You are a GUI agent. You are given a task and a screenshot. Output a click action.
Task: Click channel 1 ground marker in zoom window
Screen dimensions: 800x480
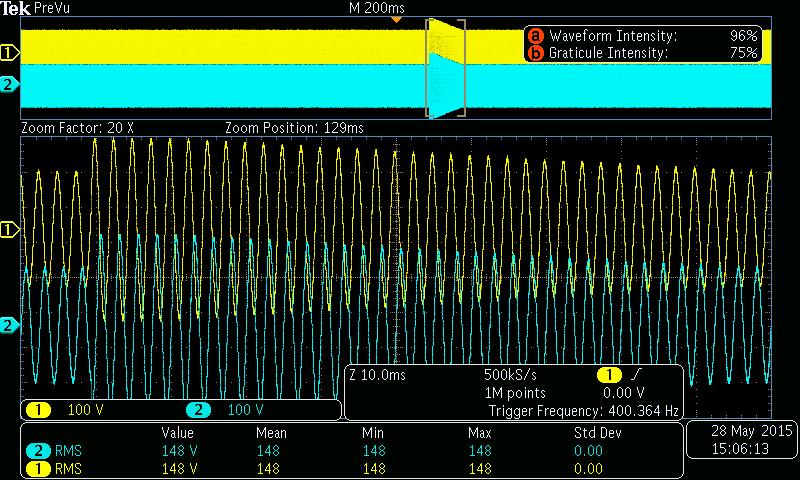[x=10, y=230]
